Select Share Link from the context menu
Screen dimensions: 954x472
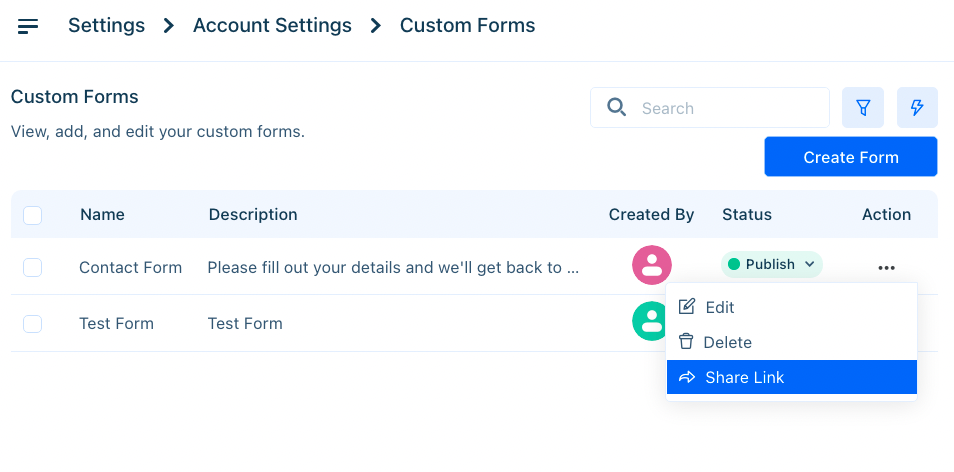(x=792, y=377)
